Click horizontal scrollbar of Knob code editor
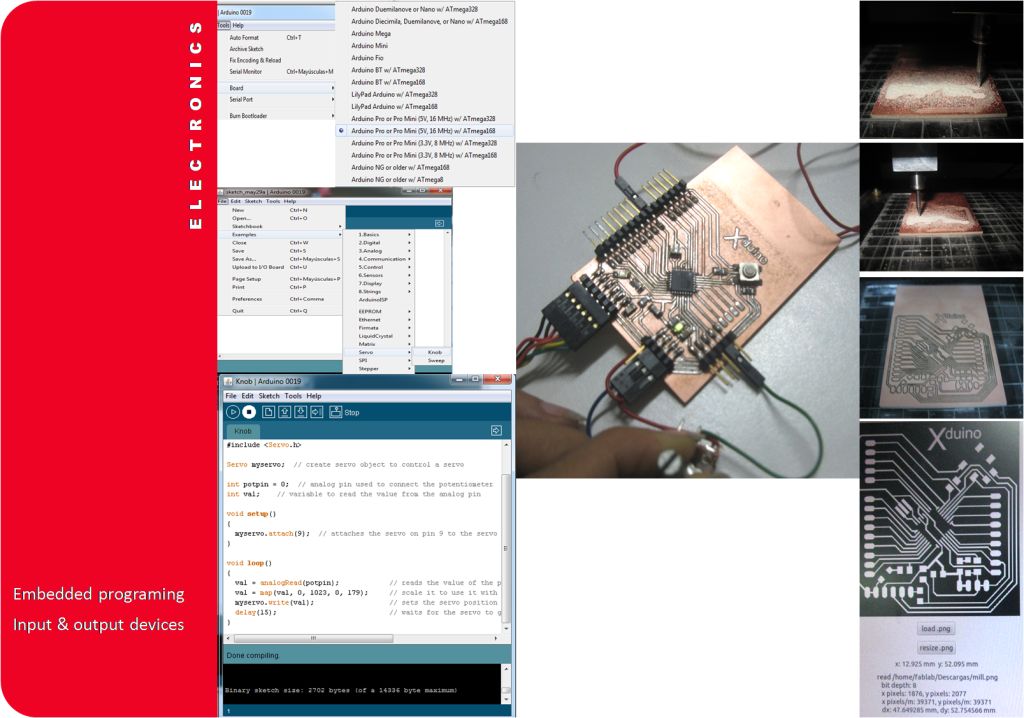This screenshot has height=718, width=1024. [x=313, y=638]
